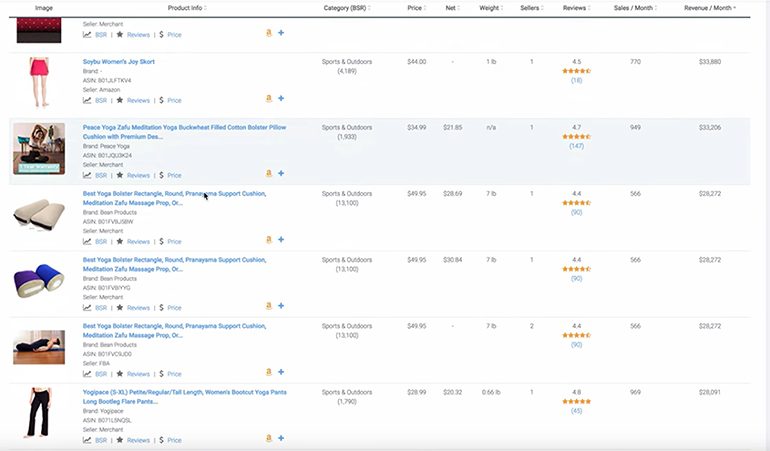Open Amazon page icon for Soybu Skort

point(269,99)
